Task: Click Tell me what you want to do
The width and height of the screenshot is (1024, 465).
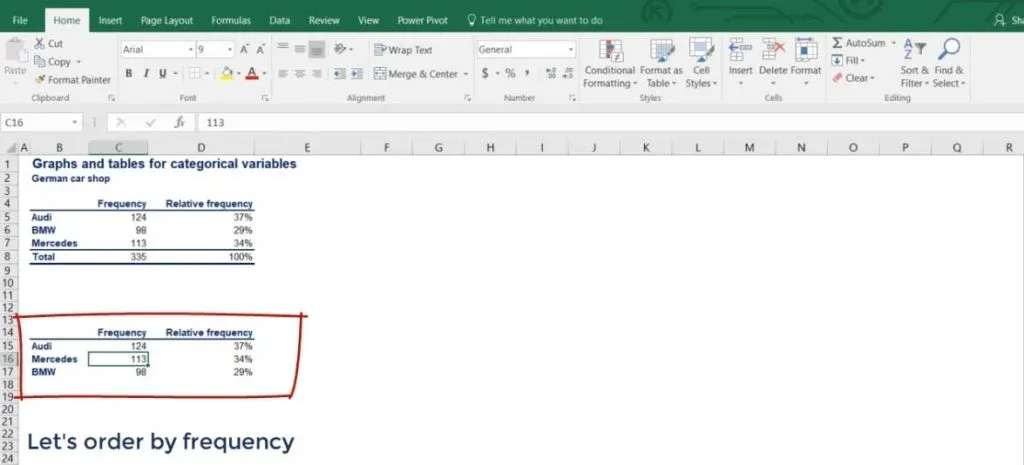Action: tap(540, 20)
